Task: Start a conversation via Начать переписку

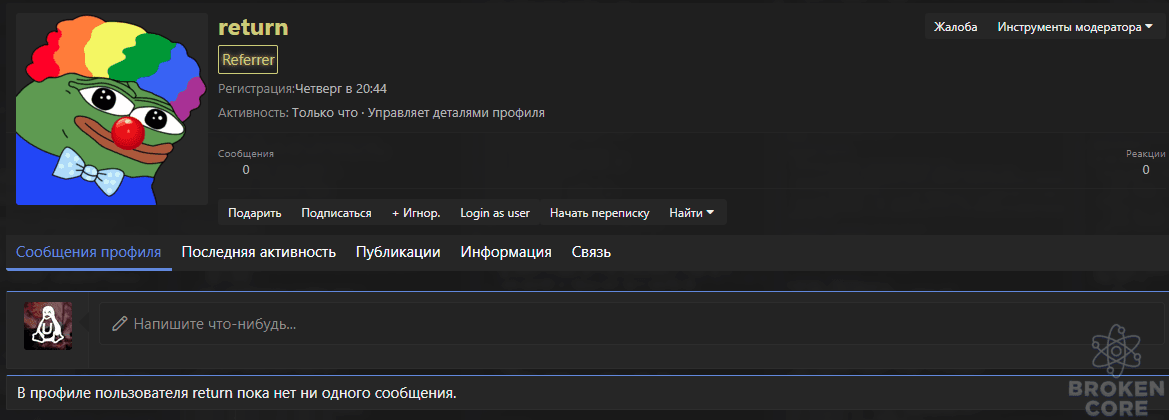Action: 599,213
